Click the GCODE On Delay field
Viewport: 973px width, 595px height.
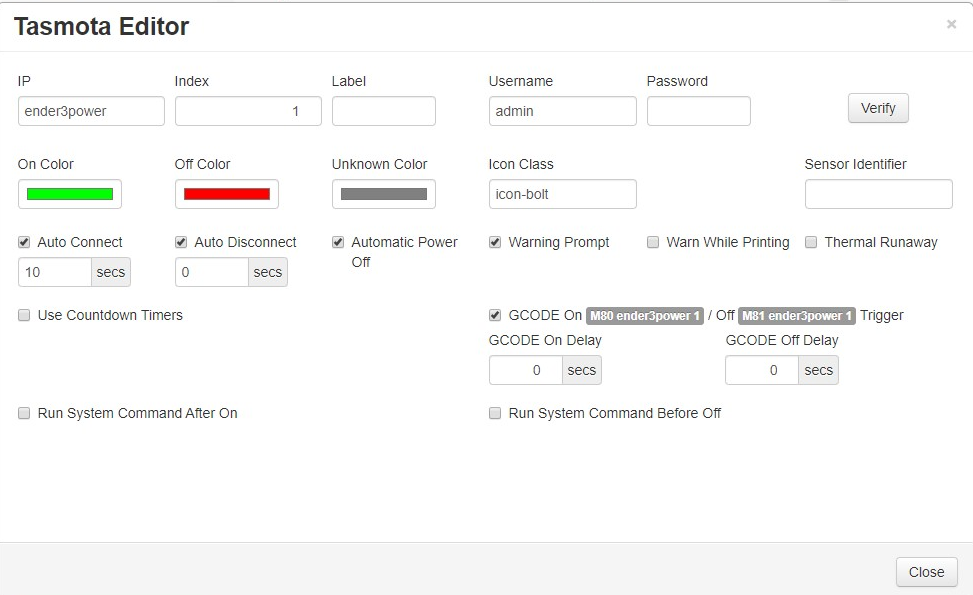526,370
